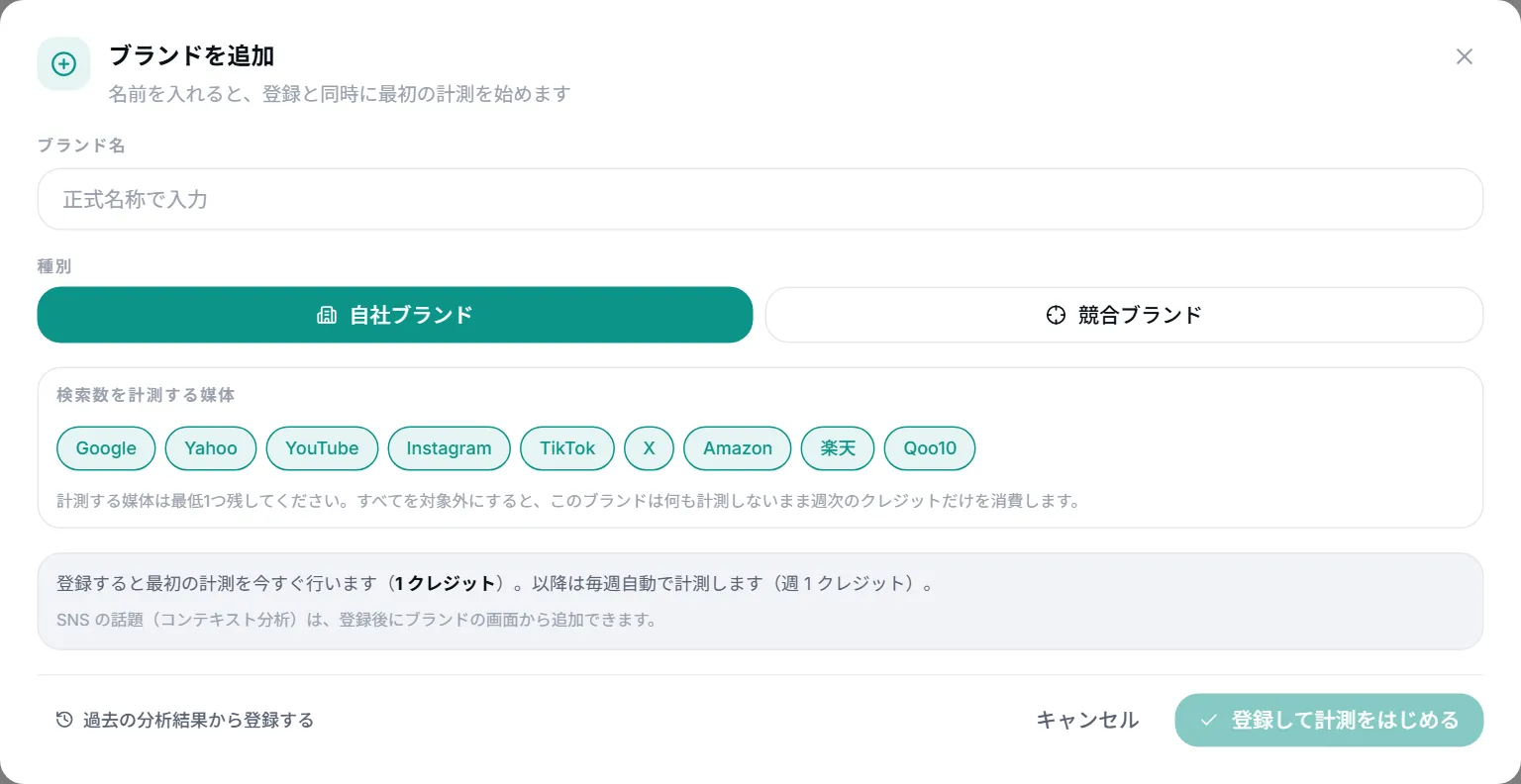The image size is (1521, 784).
Task: Click the 検索数を計測する媒体 heading
Action: 146,395
